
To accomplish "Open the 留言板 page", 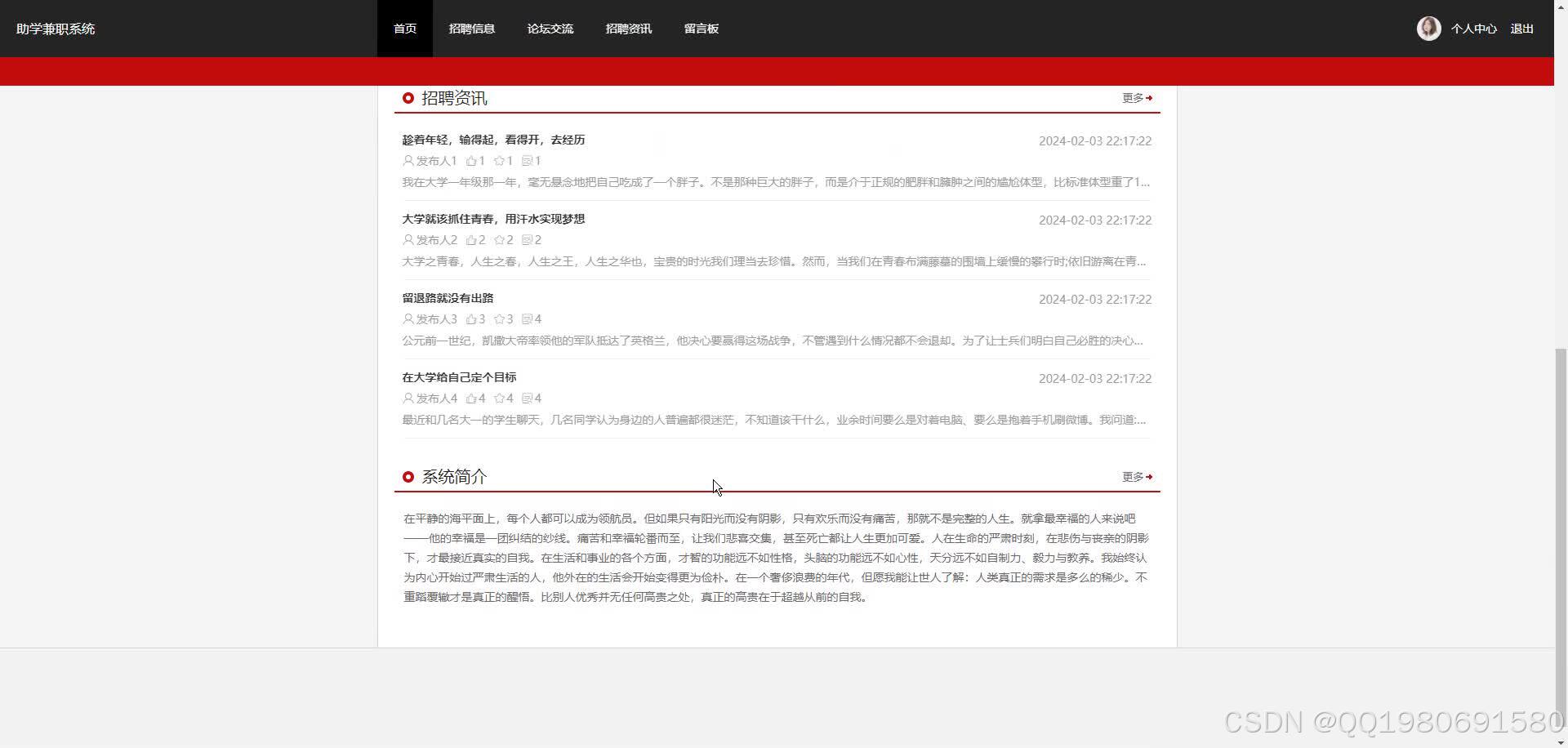I will coord(702,29).
